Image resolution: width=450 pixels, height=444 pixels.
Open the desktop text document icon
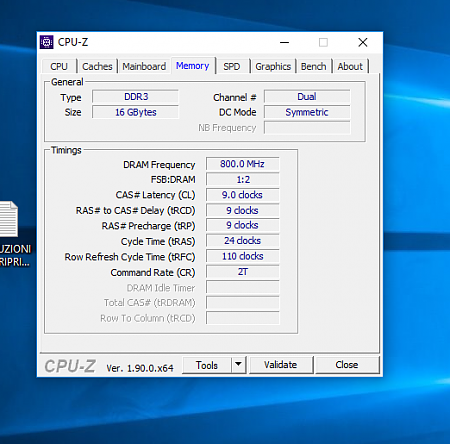[x=9, y=219]
